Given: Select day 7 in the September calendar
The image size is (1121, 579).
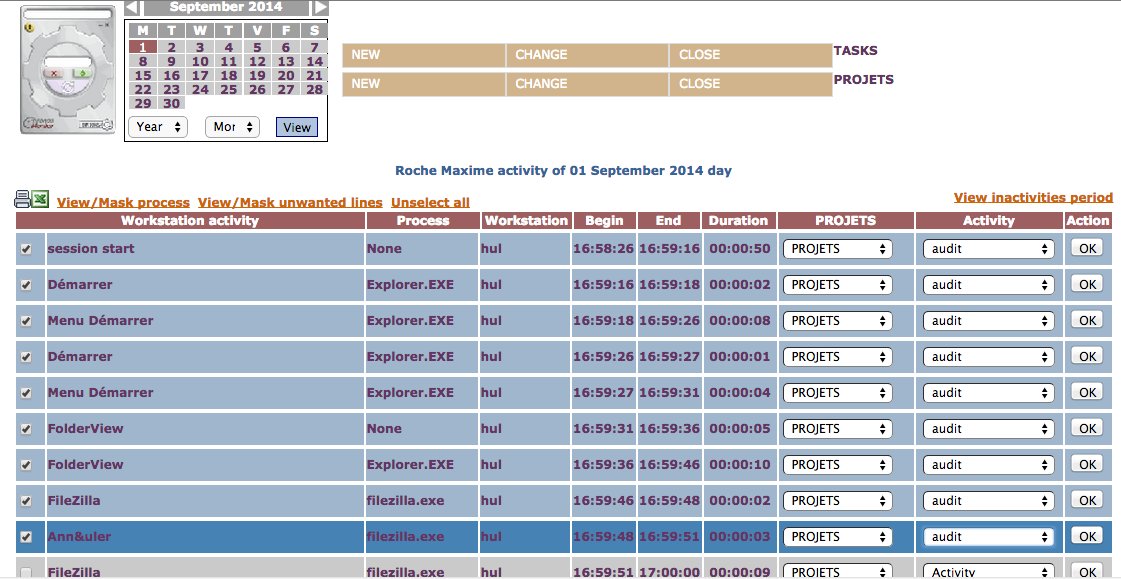Looking at the screenshot, I should point(315,47).
